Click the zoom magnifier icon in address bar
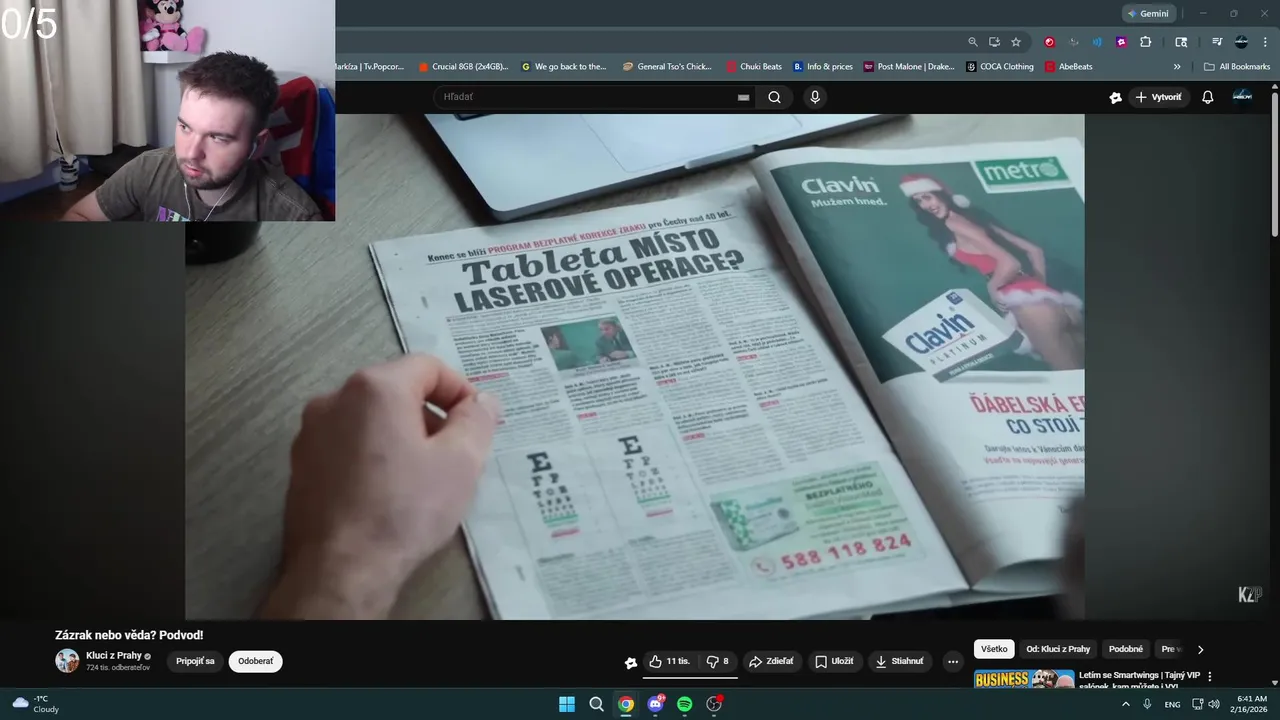 [x=973, y=42]
